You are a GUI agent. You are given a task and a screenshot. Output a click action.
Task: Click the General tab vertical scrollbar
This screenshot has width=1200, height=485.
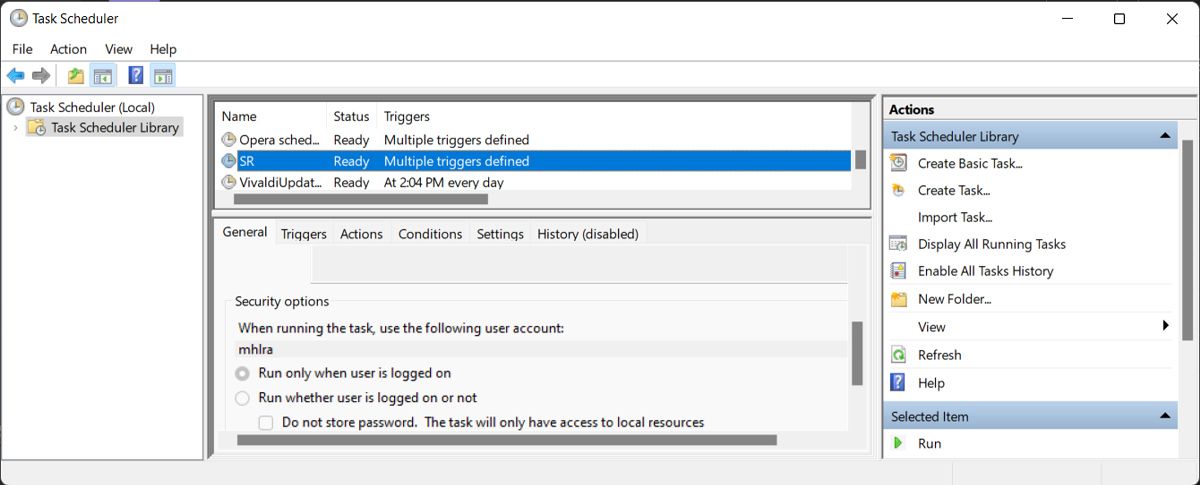[x=856, y=353]
